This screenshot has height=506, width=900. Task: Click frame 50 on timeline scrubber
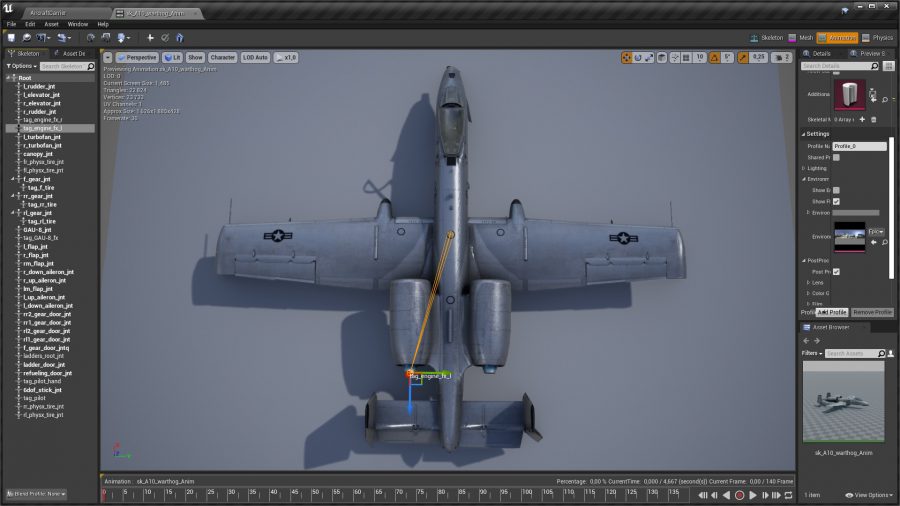[312, 494]
